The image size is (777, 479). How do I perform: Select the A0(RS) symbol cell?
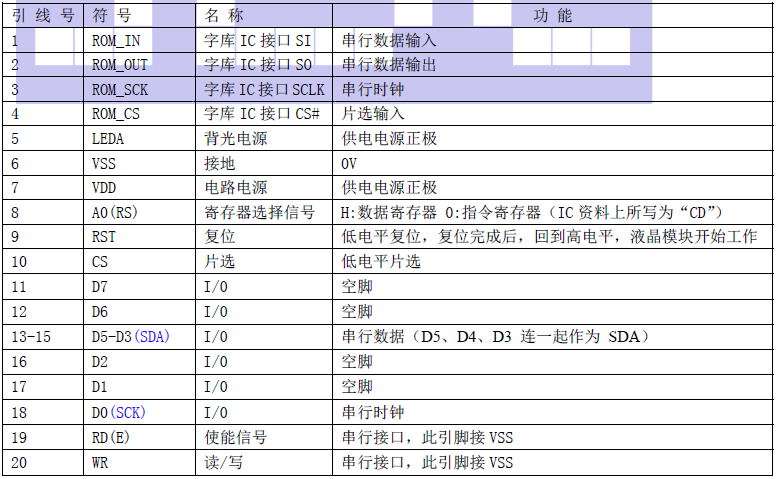117,212
